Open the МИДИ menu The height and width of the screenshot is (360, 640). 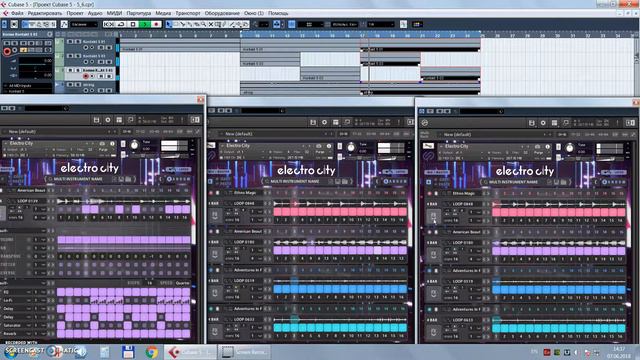coord(114,13)
